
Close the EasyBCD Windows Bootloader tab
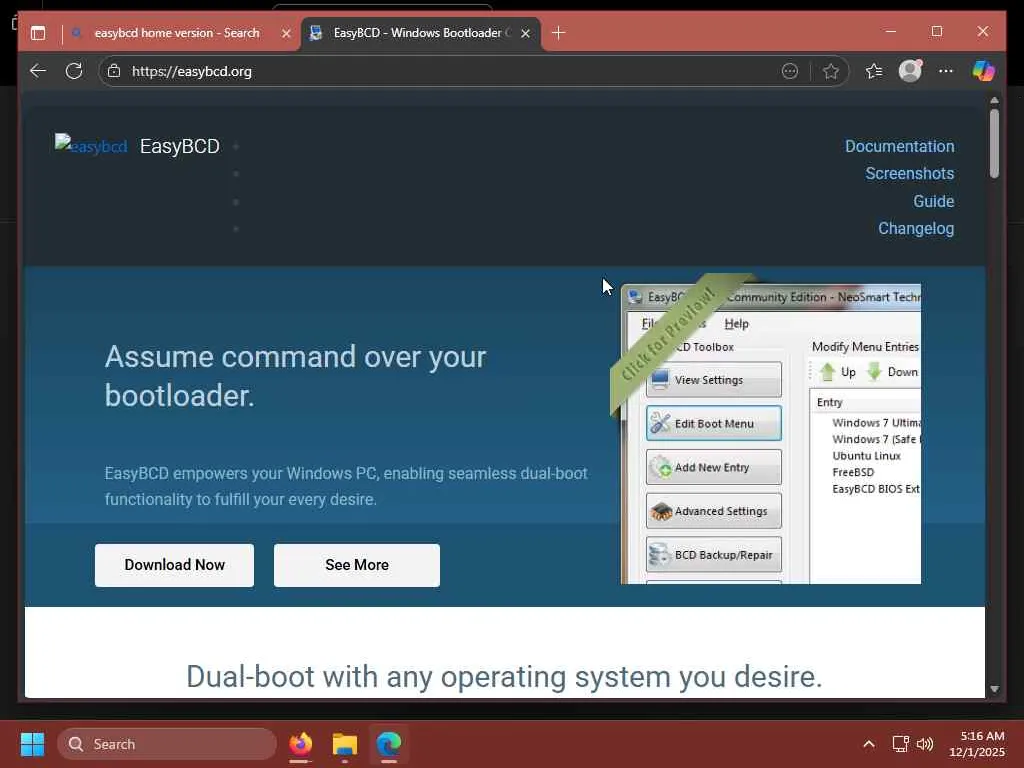[x=525, y=33]
